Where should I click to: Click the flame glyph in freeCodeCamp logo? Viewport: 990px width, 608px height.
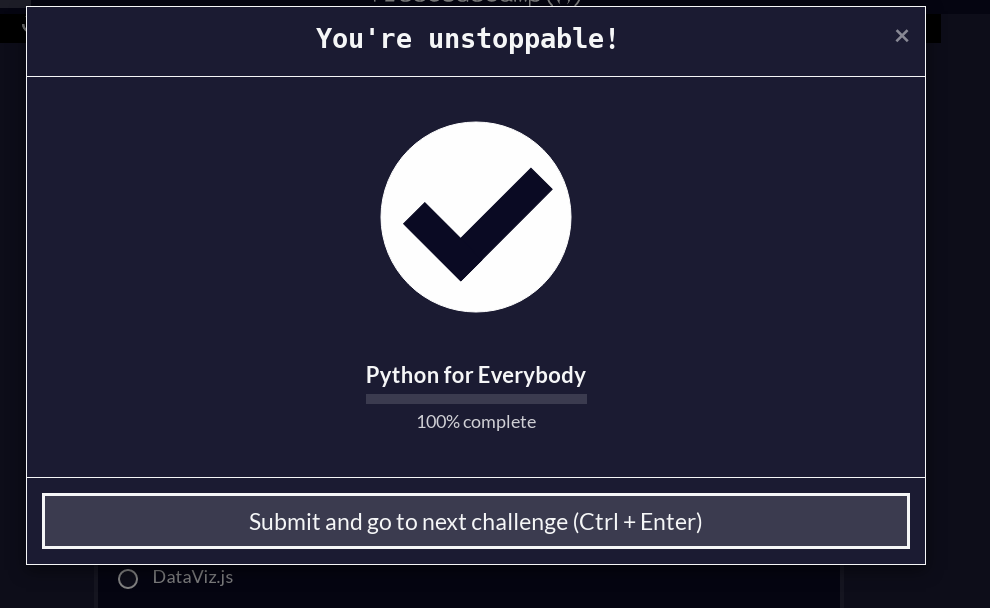(x=567, y=3)
